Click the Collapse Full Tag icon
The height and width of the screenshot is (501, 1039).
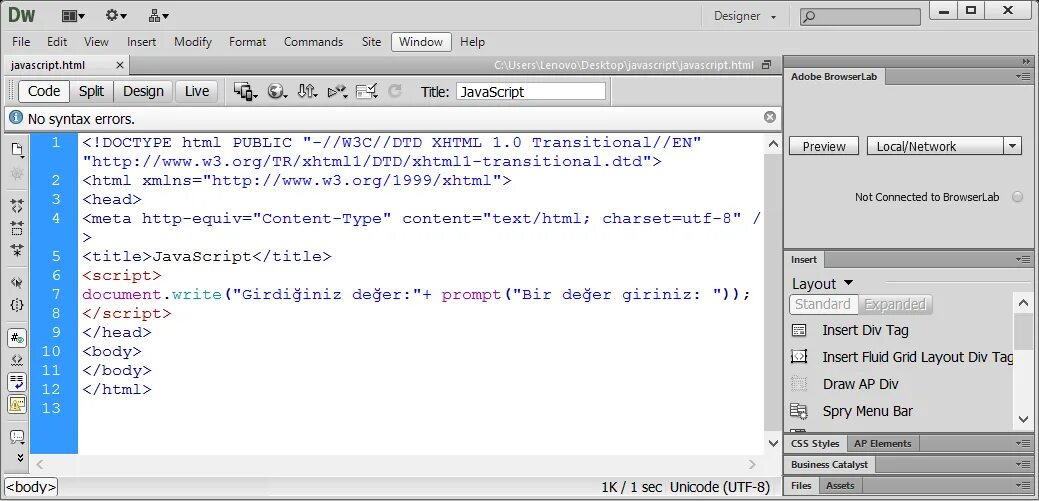(17, 205)
